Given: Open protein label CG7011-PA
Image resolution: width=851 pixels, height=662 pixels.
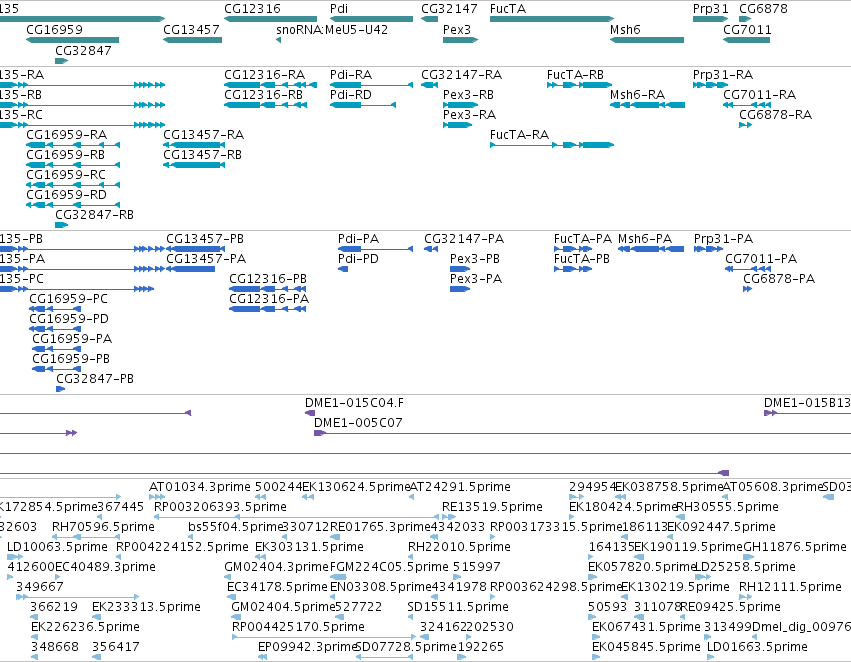Looking at the screenshot, I should (761, 259).
